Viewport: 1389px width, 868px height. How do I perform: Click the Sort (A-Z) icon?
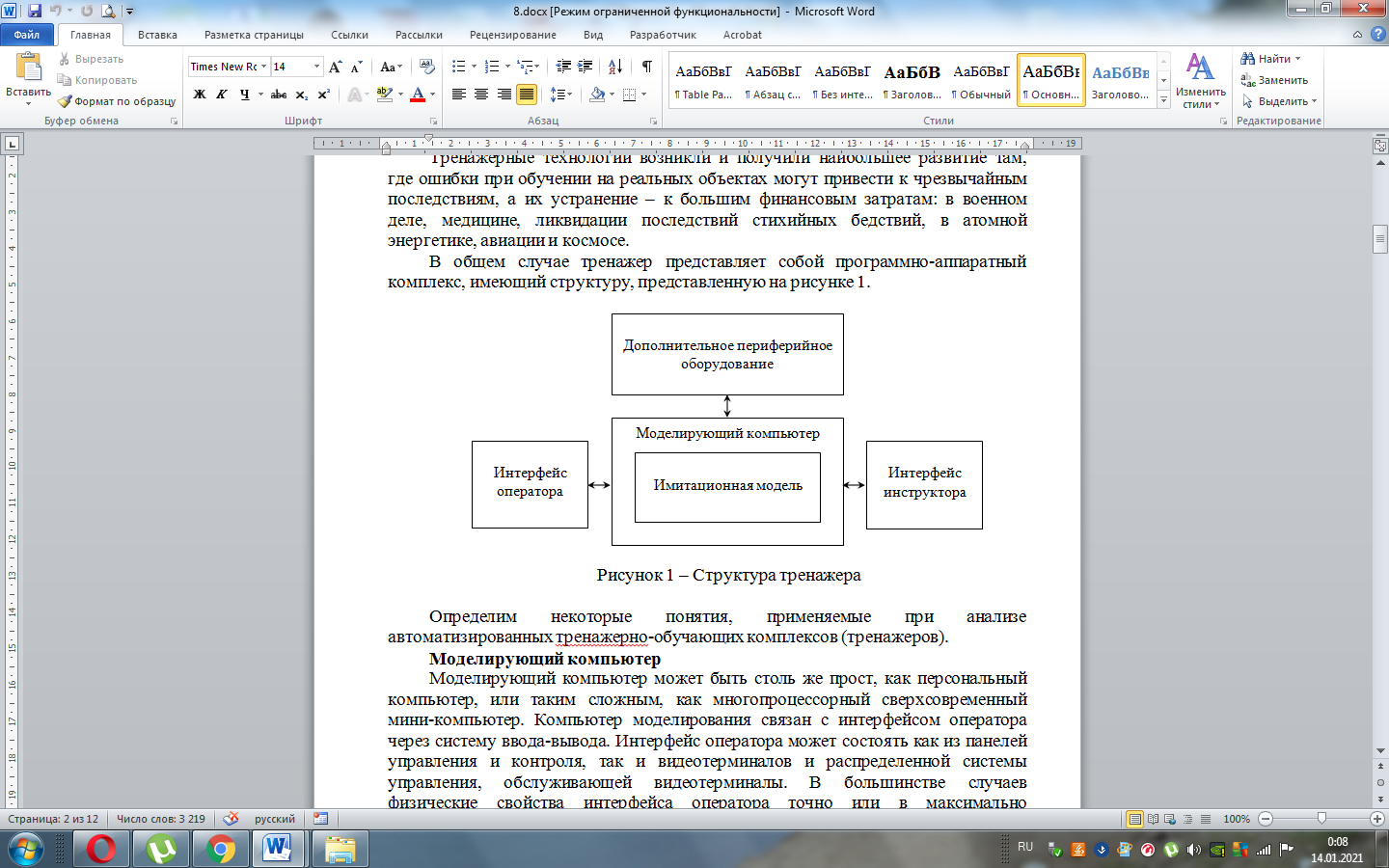[x=615, y=67]
